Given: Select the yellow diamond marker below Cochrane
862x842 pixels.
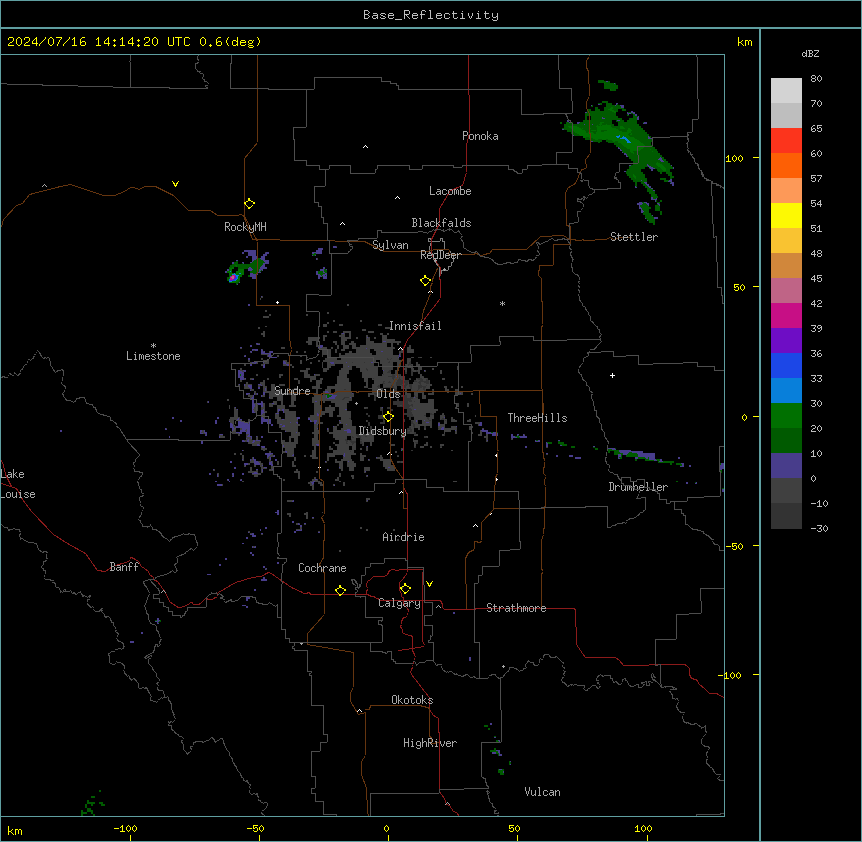Looking at the screenshot, I should 340,590.
